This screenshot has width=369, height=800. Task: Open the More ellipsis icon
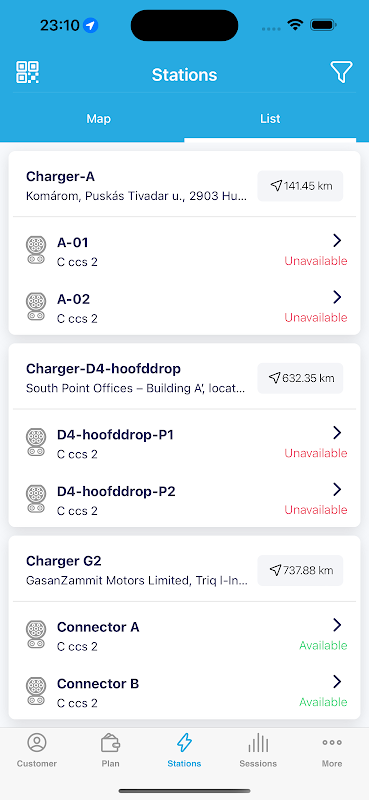point(332,743)
